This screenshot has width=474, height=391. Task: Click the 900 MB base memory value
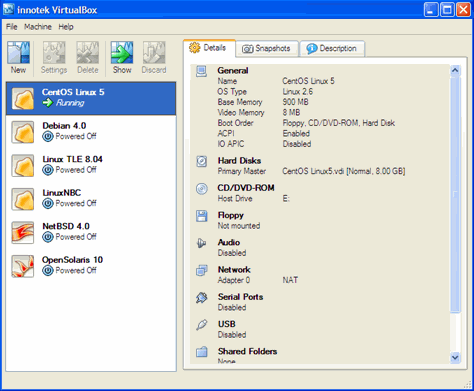tap(295, 102)
